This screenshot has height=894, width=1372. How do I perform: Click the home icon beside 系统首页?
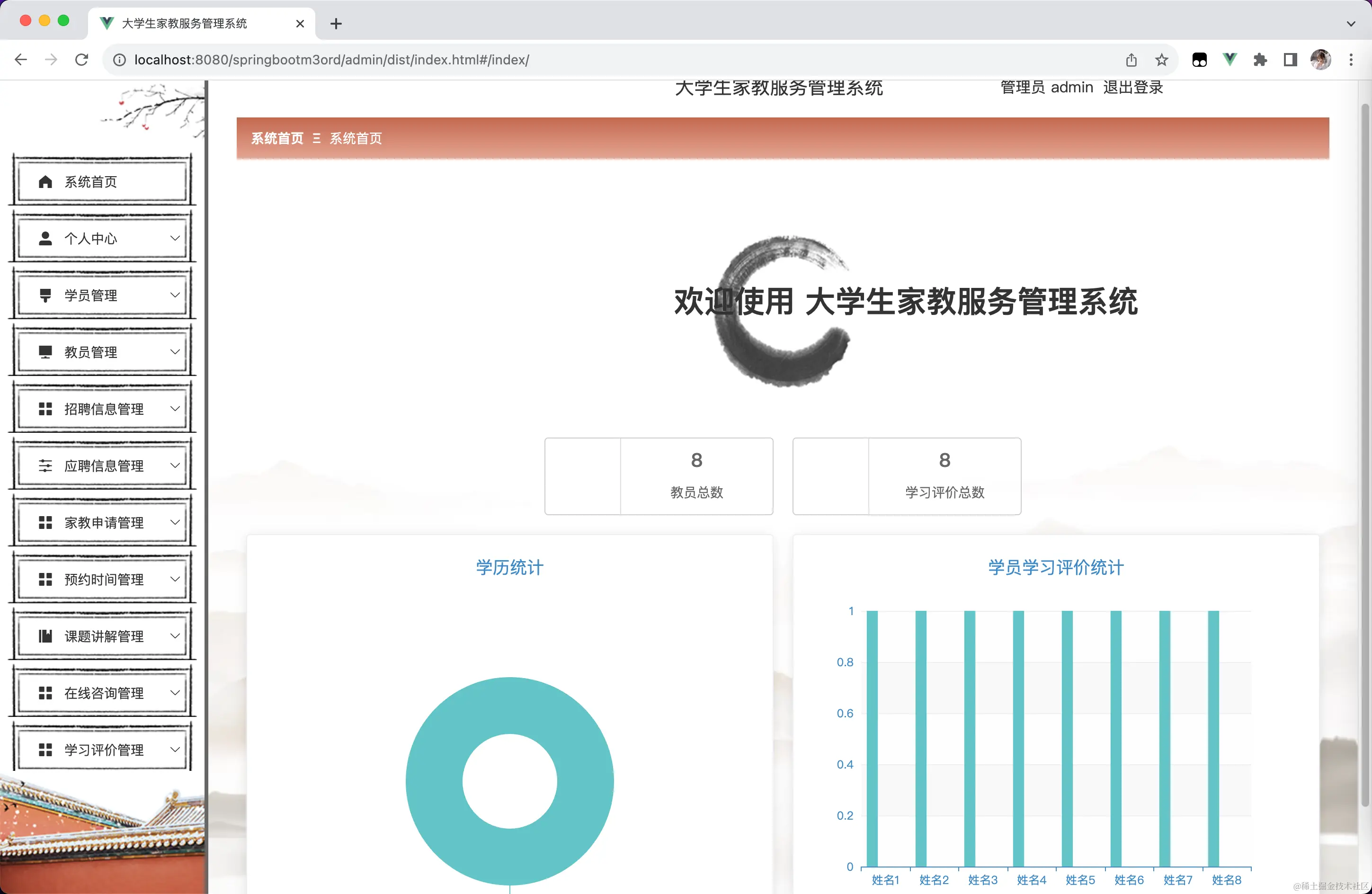click(x=45, y=182)
